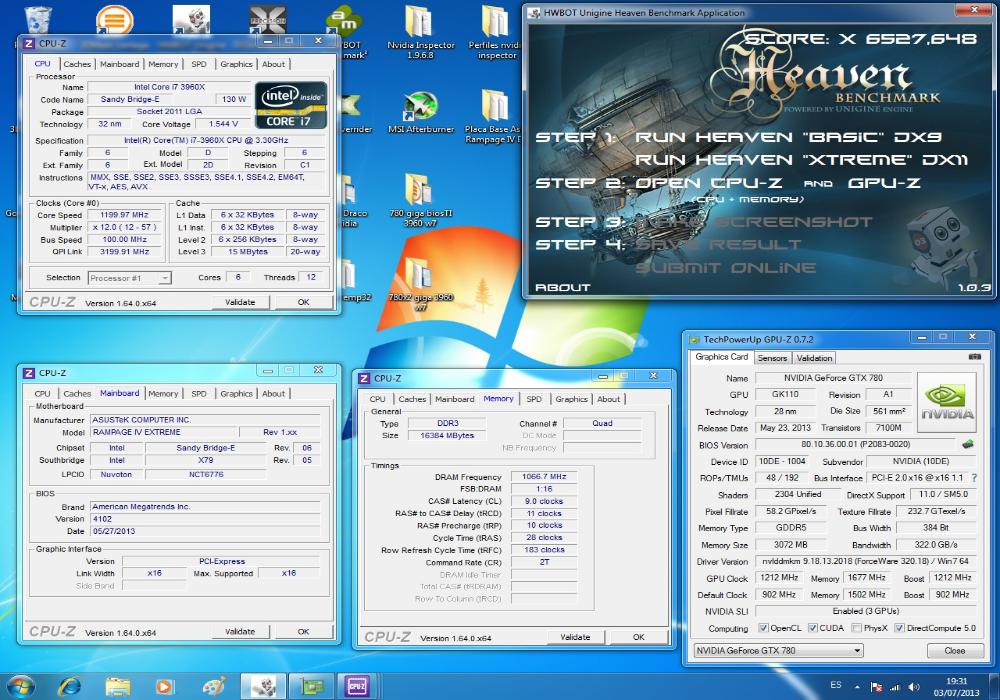The height and width of the screenshot is (700, 1000).
Task: Show hidden icons in the system tray
Action: [x=857, y=687]
